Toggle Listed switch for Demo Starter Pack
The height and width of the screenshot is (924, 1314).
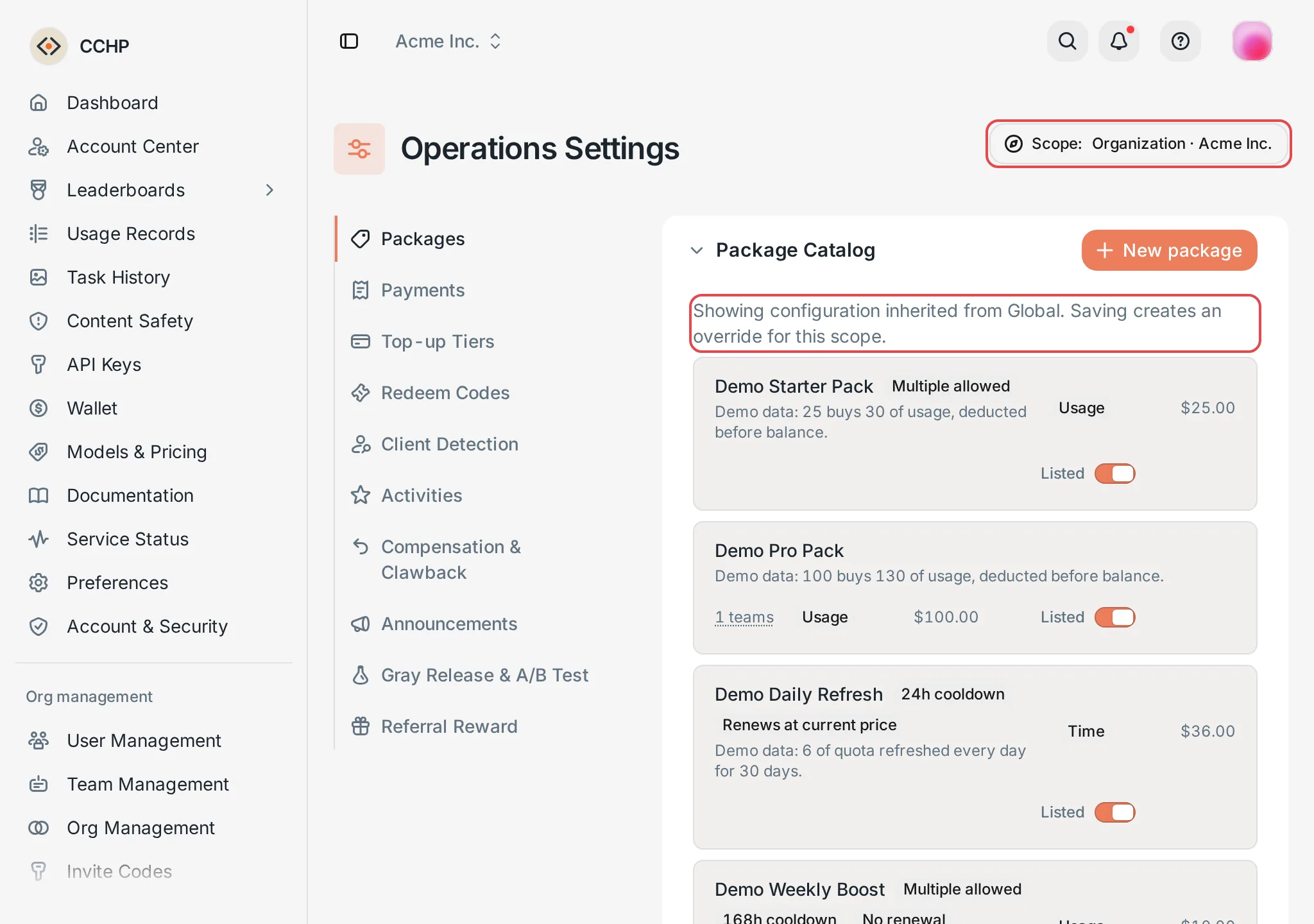point(1114,474)
